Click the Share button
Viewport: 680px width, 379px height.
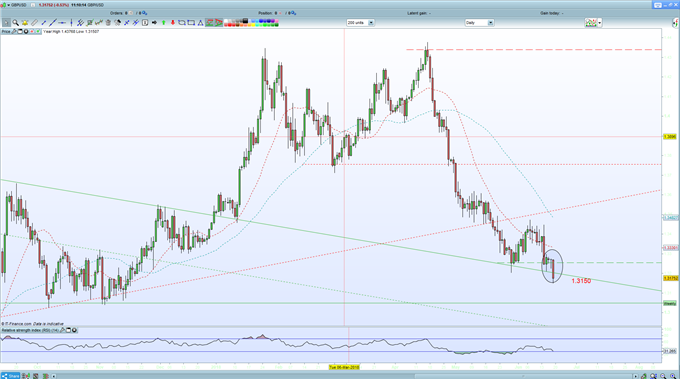tap(10, 376)
